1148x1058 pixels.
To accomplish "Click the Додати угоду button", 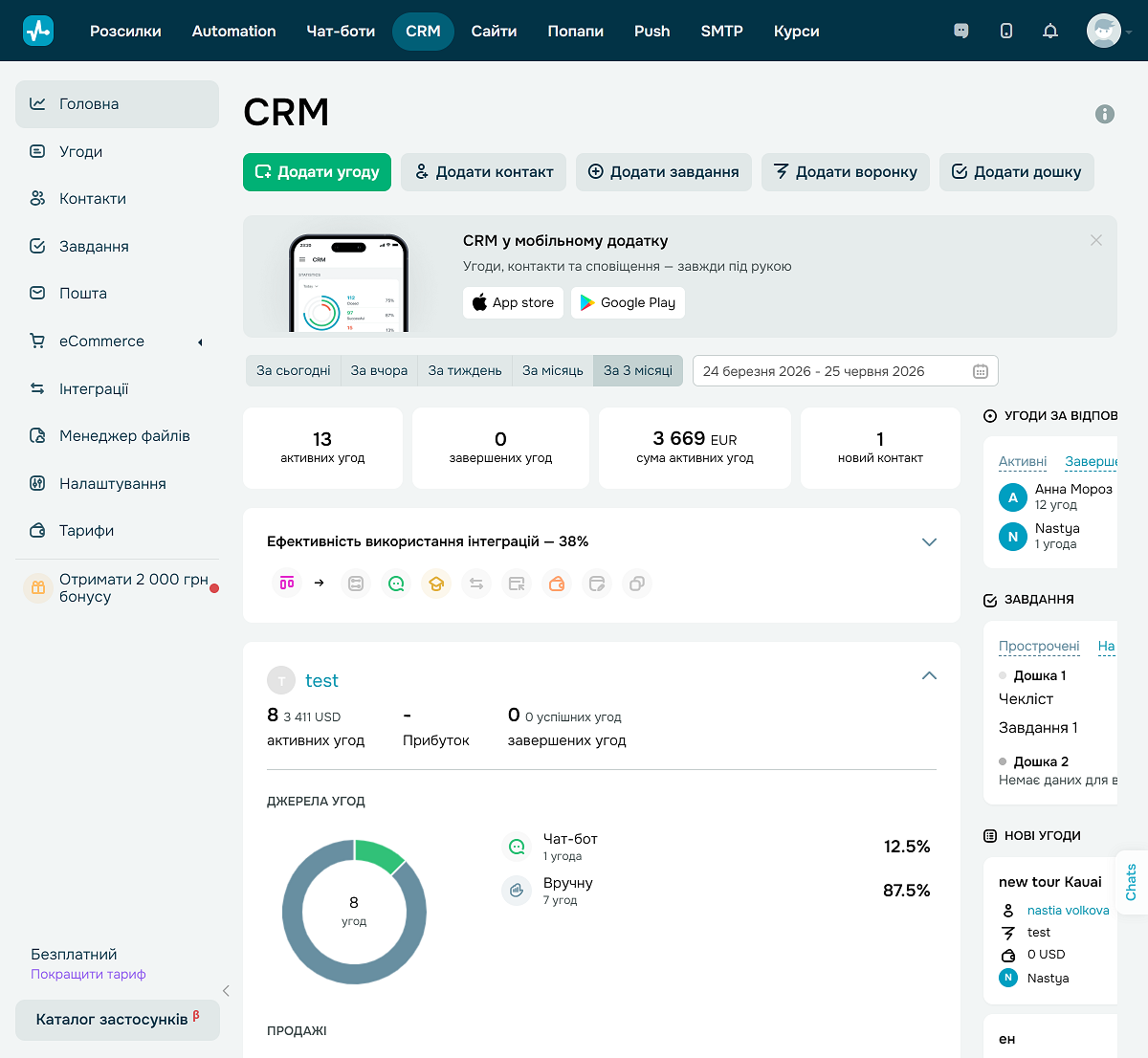I will [x=317, y=172].
